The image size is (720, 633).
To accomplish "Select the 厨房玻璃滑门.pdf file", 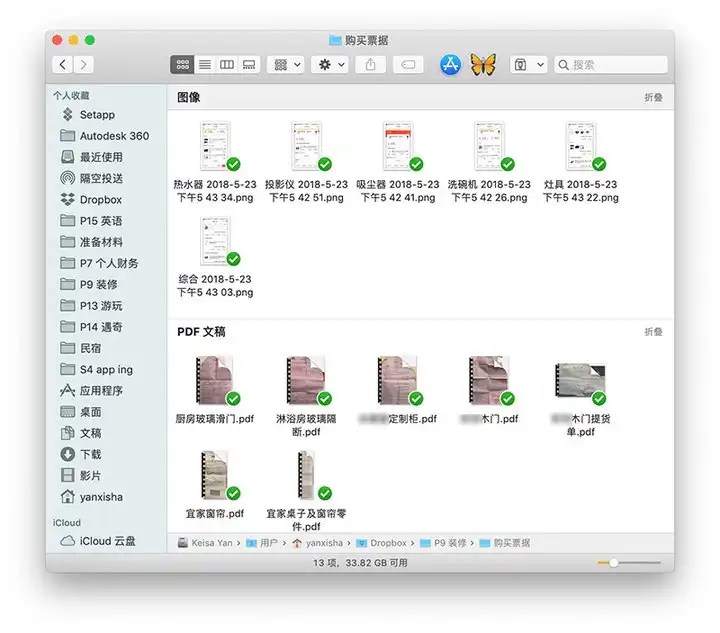I will 215,390.
